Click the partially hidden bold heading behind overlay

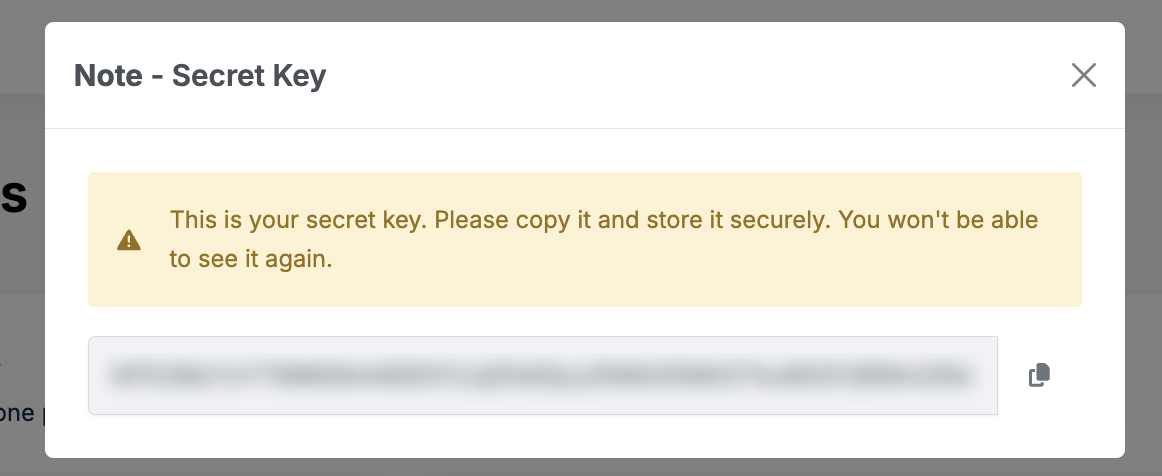tap(14, 198)
